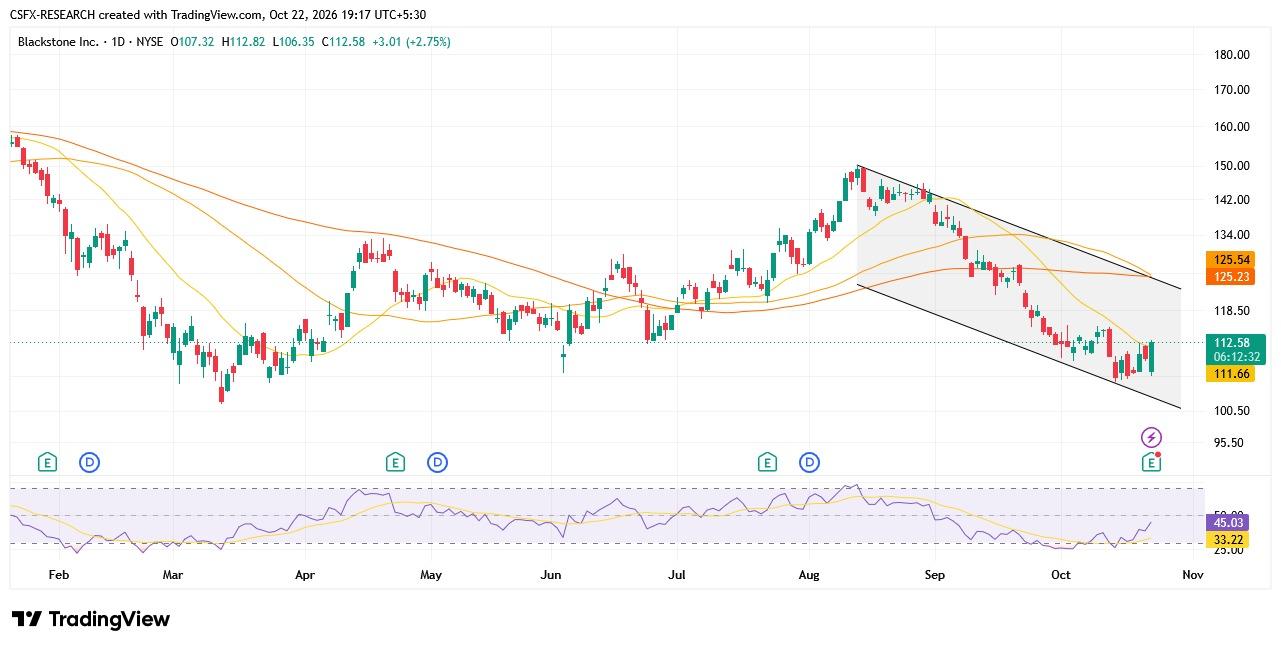The height and width of the screenshot is (649, 1281).
Task: Click the 95.50 price axis label
Action: (1227, 443)
